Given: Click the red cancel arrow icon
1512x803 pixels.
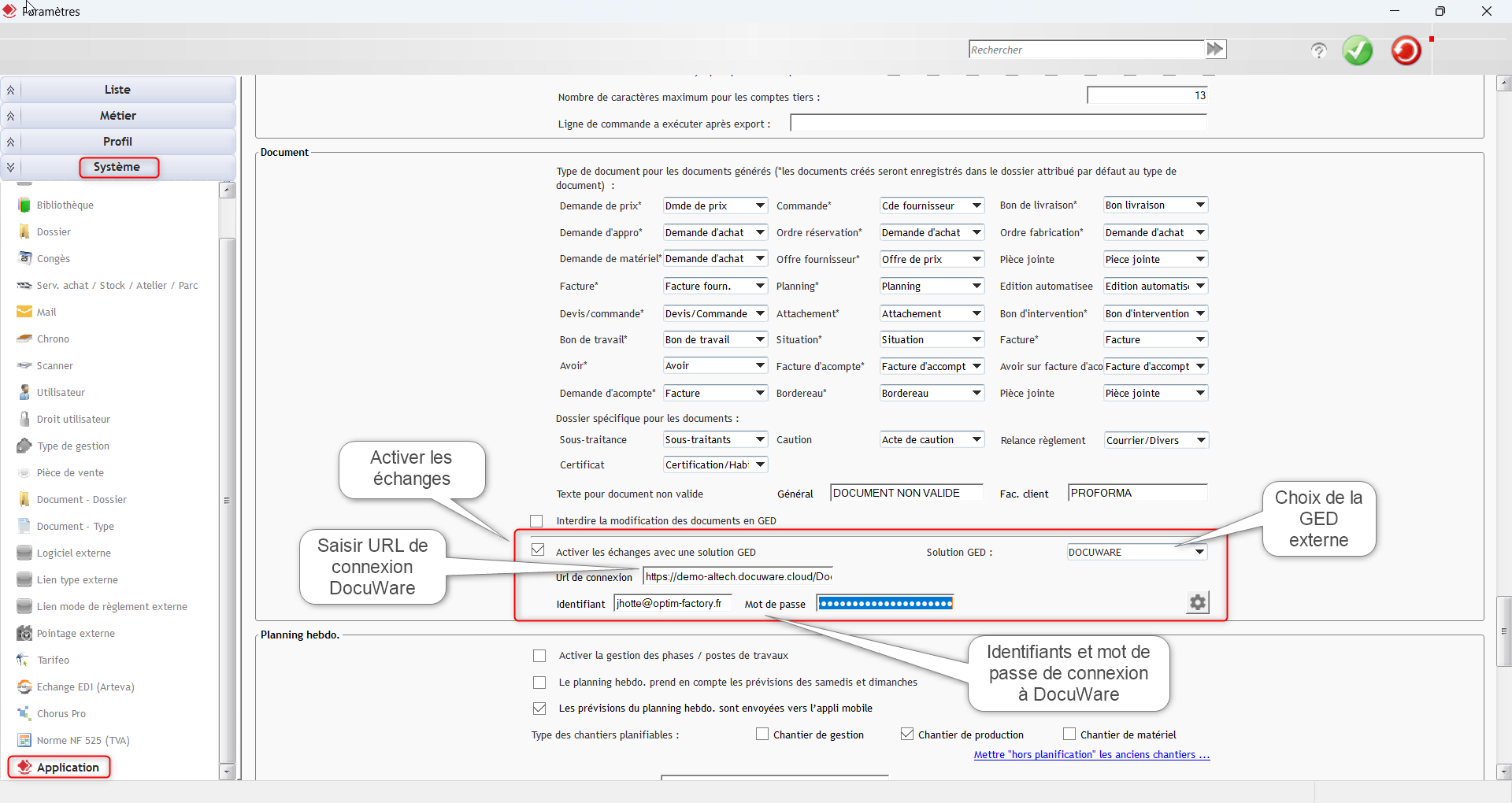Looking at the screenshot, I should [1406, 50].
